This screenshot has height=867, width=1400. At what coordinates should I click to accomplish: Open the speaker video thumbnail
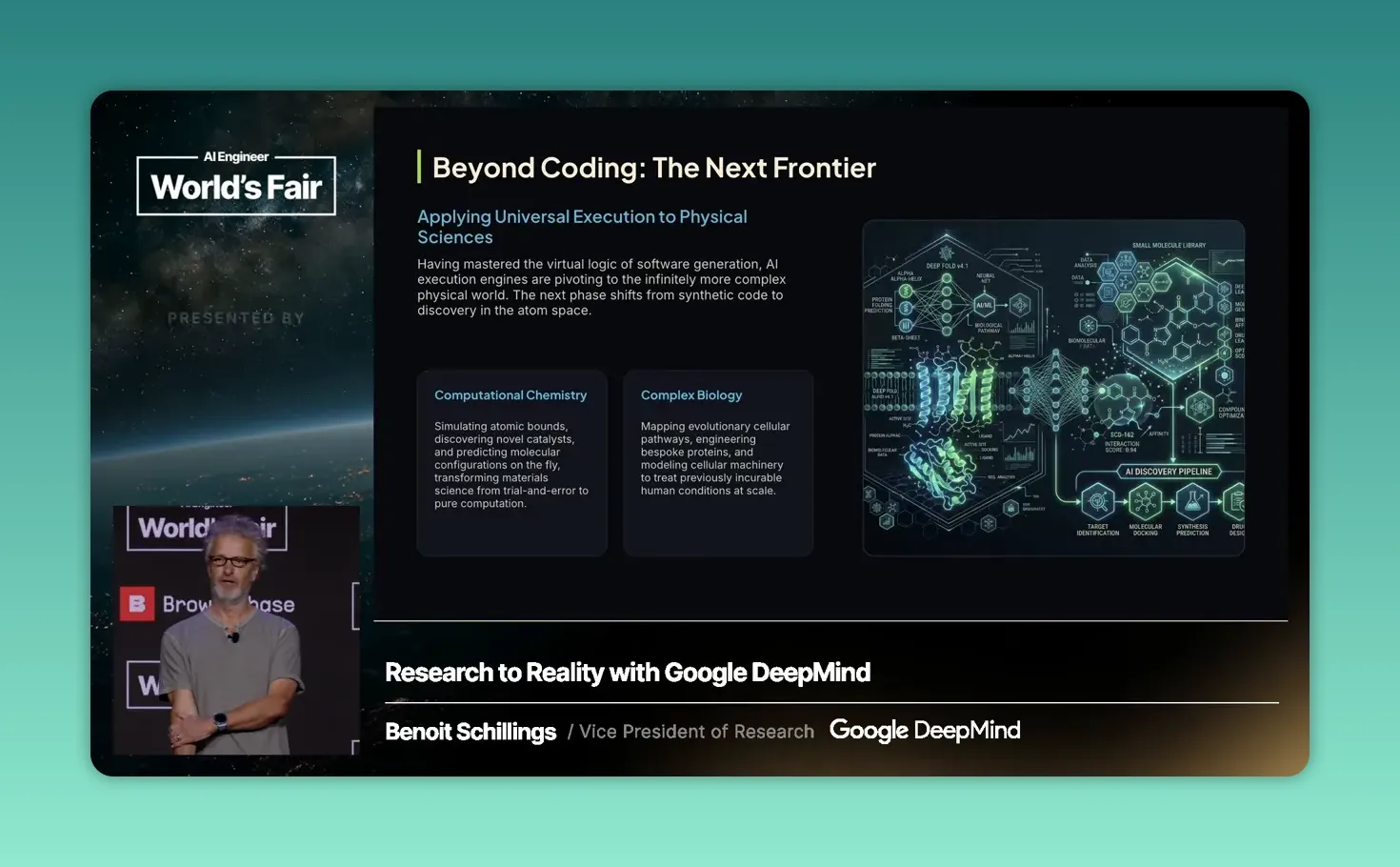point(236,630)
